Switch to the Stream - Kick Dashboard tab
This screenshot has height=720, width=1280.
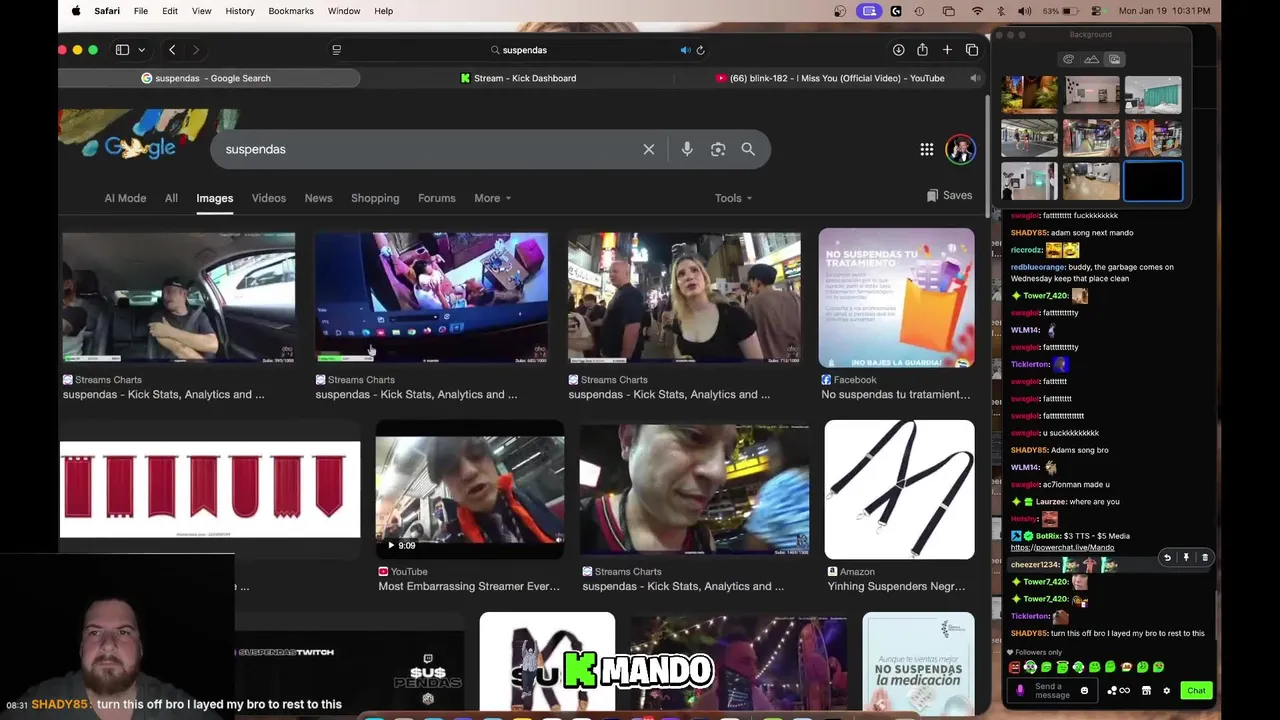(518, 78)
